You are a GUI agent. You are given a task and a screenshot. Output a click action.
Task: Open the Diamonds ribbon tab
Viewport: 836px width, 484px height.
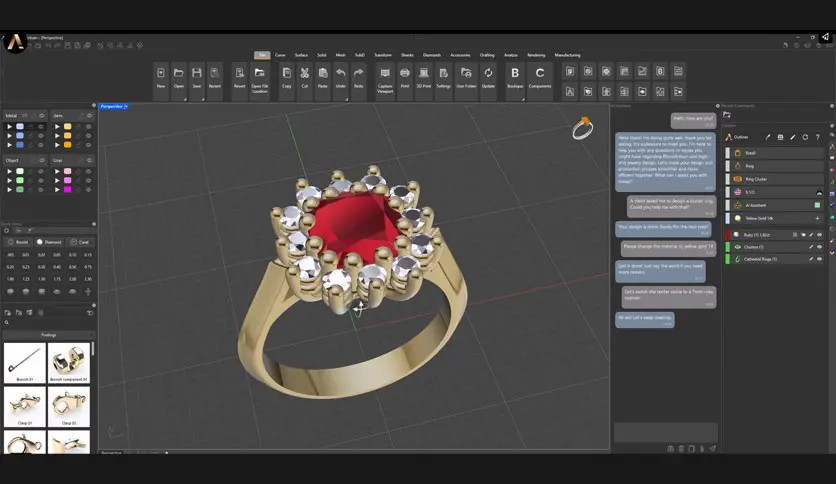432,55
